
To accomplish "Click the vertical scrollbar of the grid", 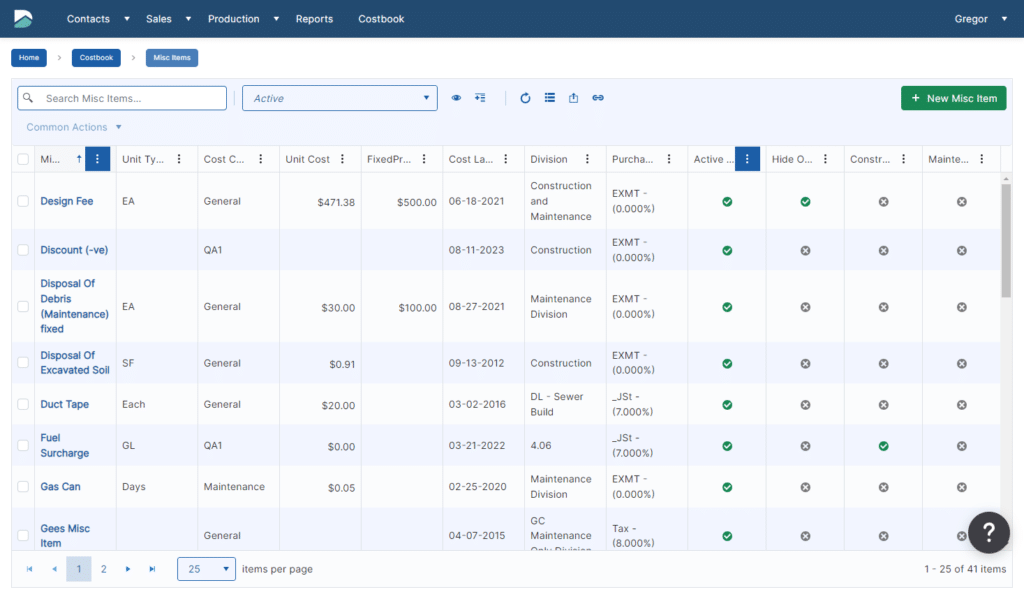I will coord(1006,240).
